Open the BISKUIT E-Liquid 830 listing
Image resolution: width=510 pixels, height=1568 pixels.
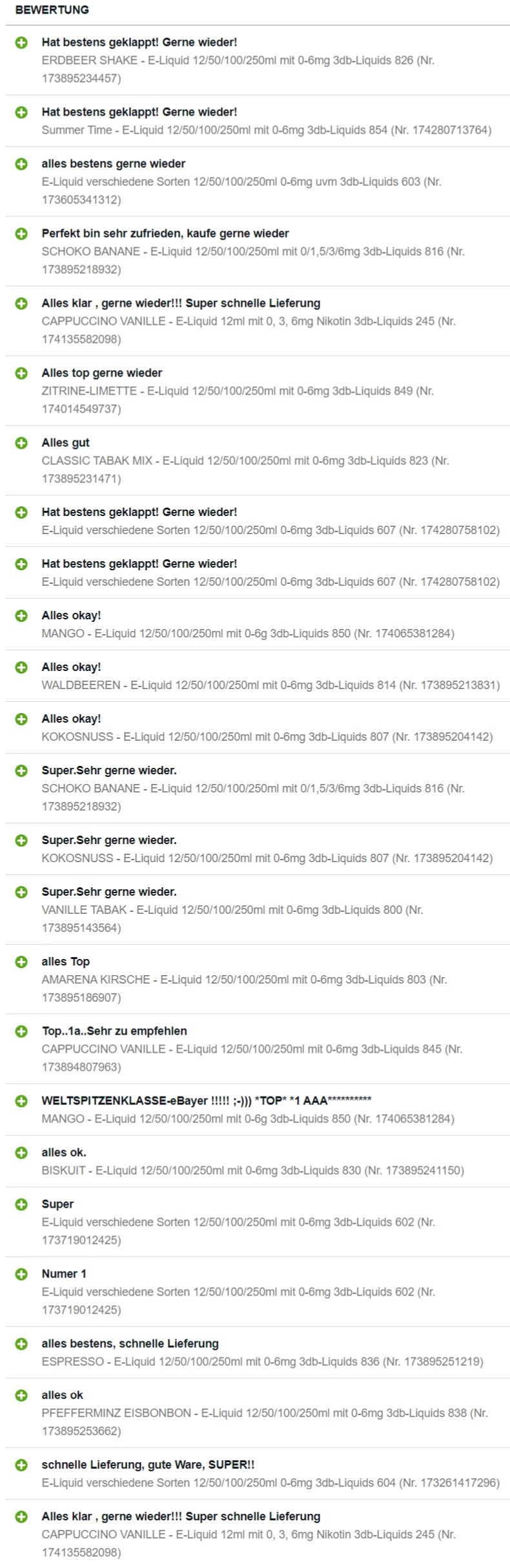pos(252,1170)
